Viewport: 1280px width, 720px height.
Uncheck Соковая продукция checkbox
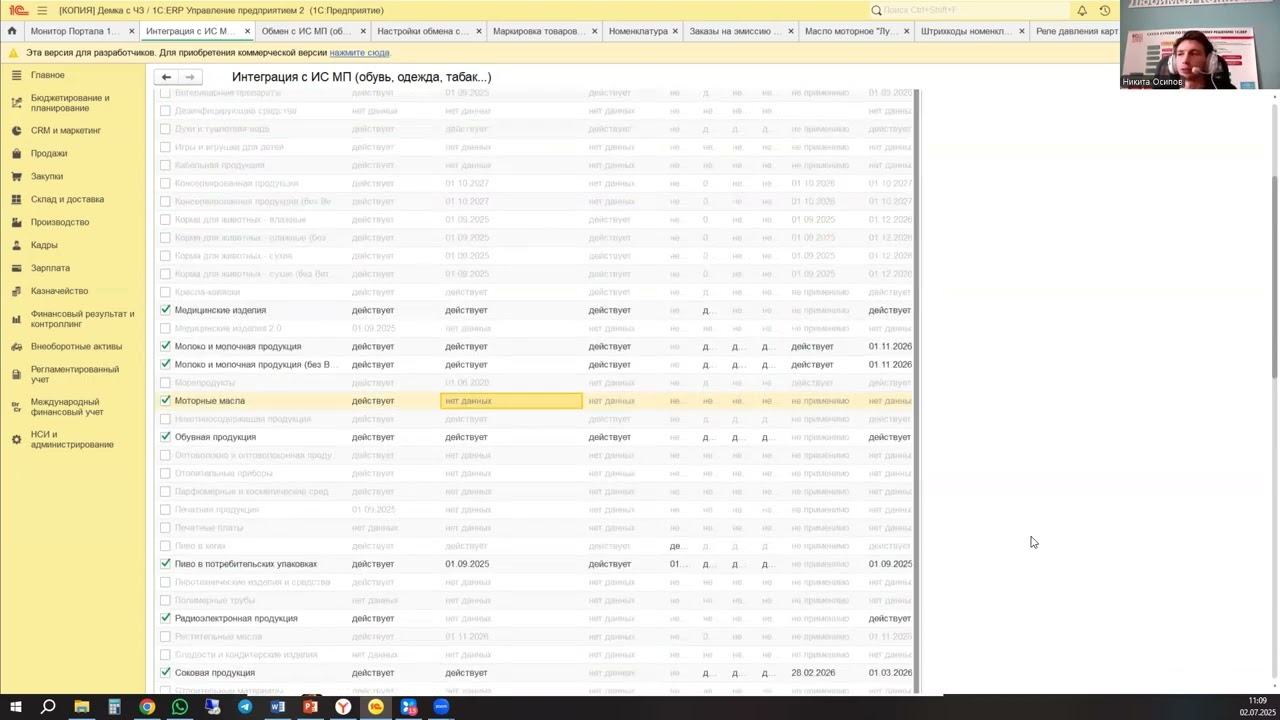point(166,673)
